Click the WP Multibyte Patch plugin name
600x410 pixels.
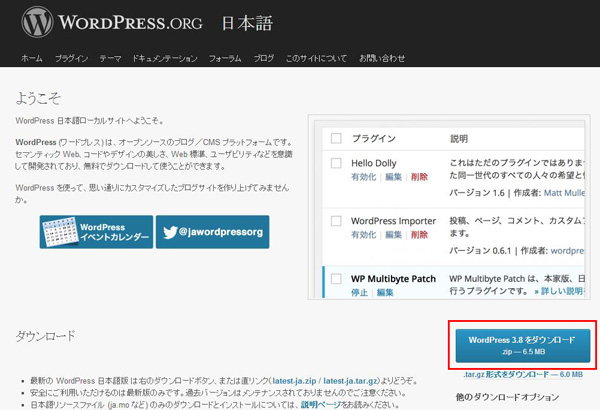pos(393,279)
